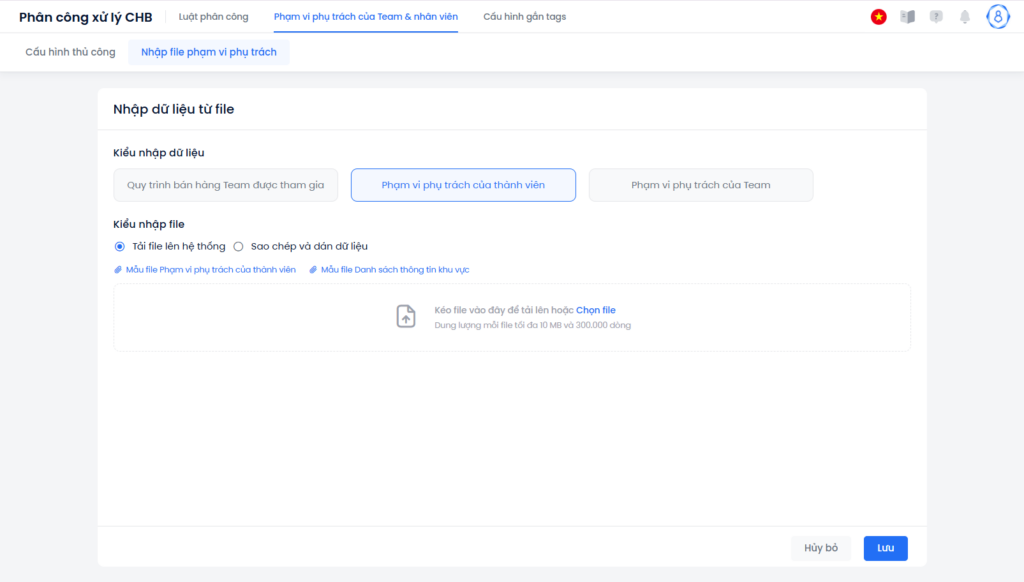Click the Vietnam flag language icon
Viewport: 1024px width, 582px height.
point(878,17)
